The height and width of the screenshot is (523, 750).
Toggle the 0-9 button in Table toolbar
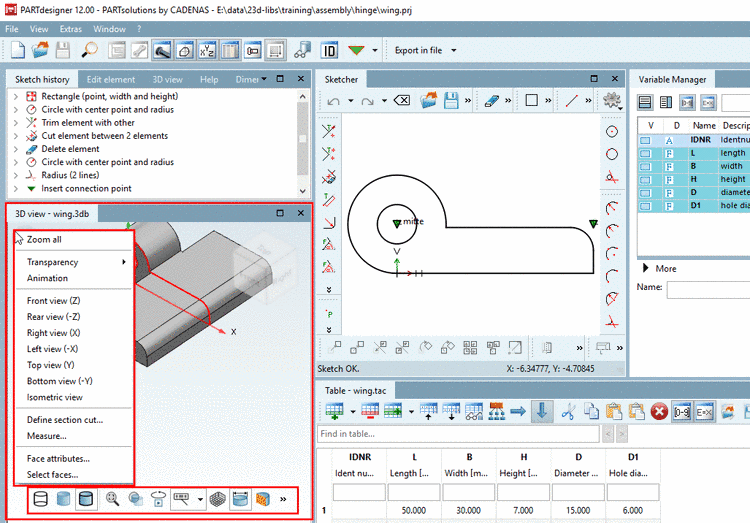point(682,412)
